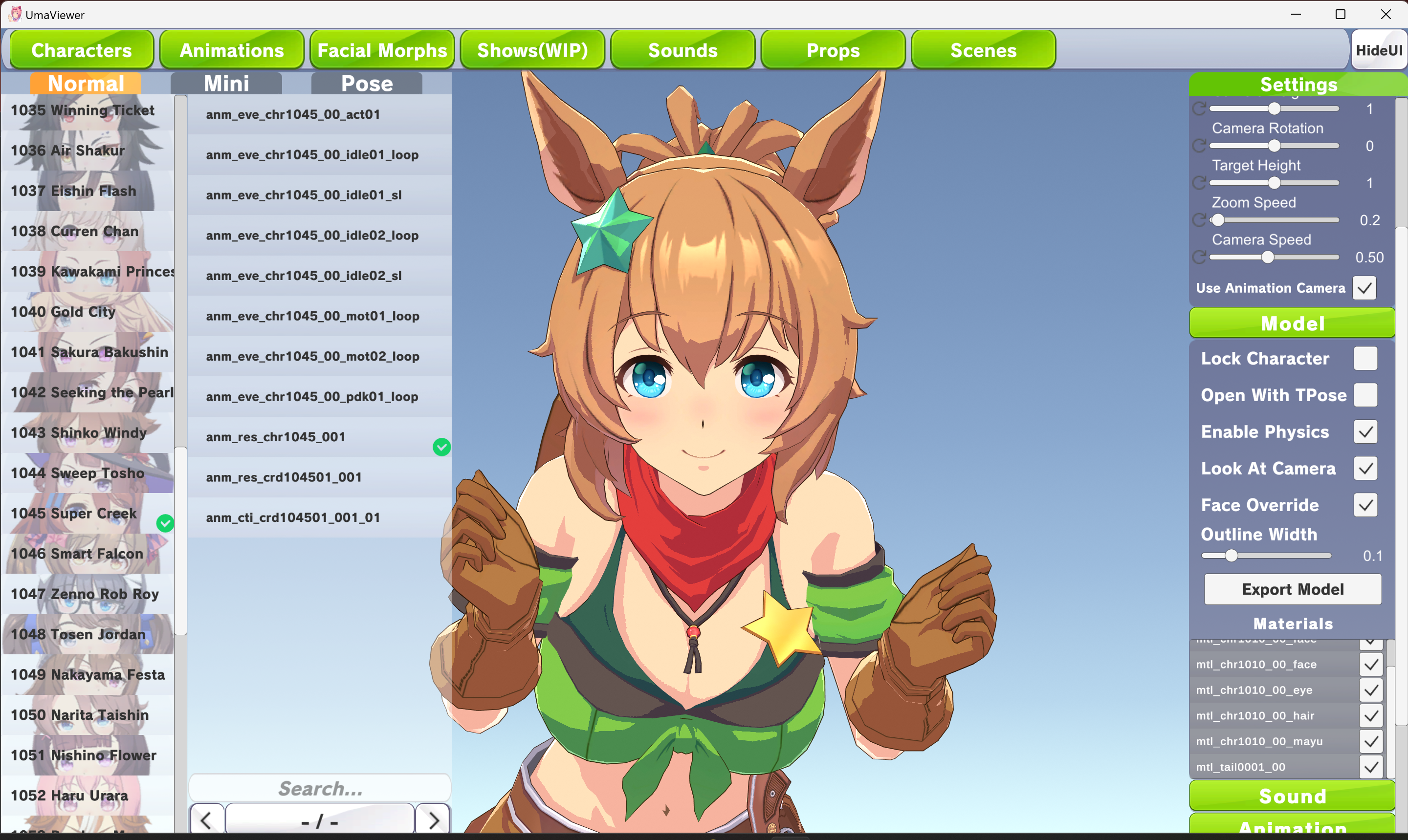The width and height of the screenshot is (1408, 840).
Task: Select the Mini character sub-tab
Action: [226, 84]
